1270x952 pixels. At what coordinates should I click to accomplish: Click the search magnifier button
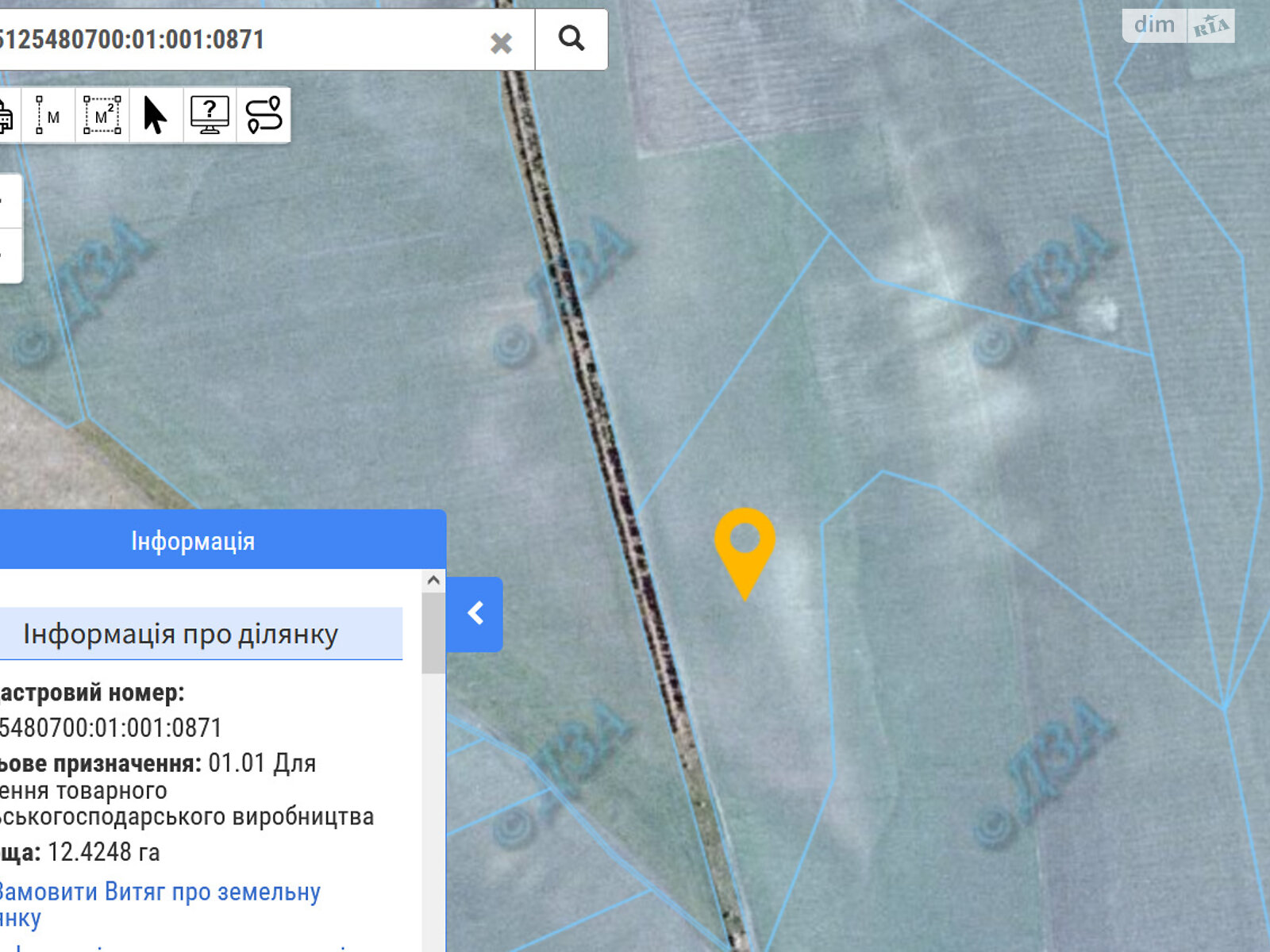click(x=571, y=39)
